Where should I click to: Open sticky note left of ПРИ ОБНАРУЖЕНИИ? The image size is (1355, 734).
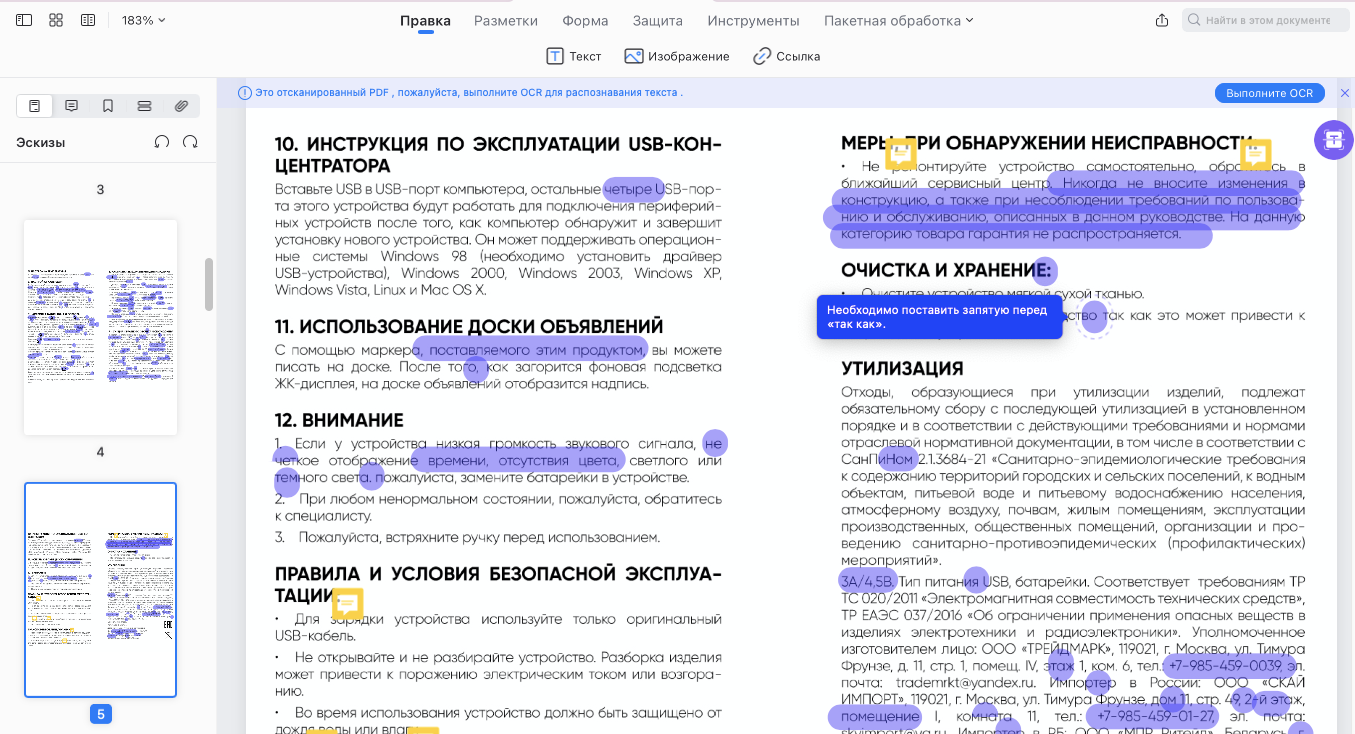[x=901, y=154]
